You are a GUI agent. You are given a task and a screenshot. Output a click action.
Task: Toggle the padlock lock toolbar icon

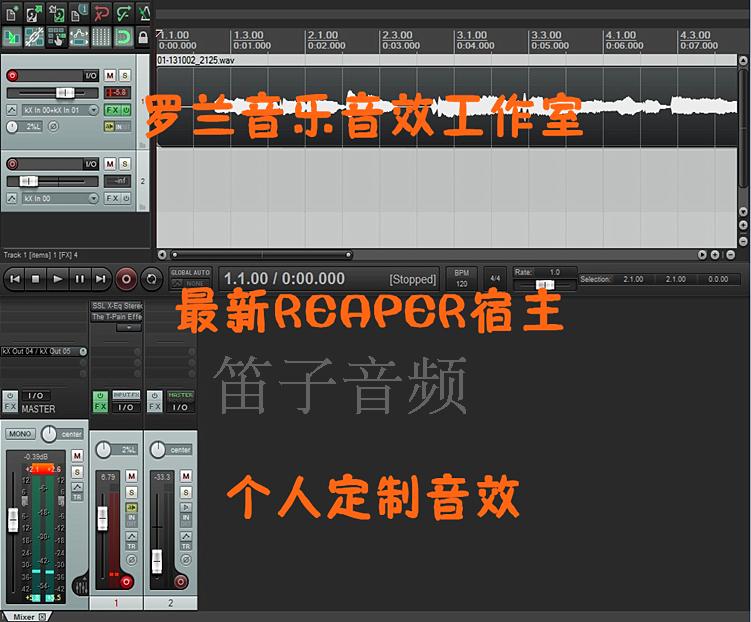143,37
